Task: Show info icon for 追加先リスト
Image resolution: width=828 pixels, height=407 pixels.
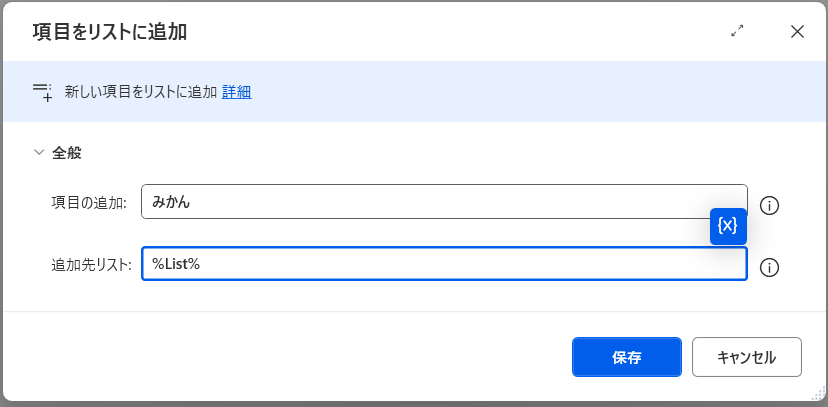Action: click(769, 268)
